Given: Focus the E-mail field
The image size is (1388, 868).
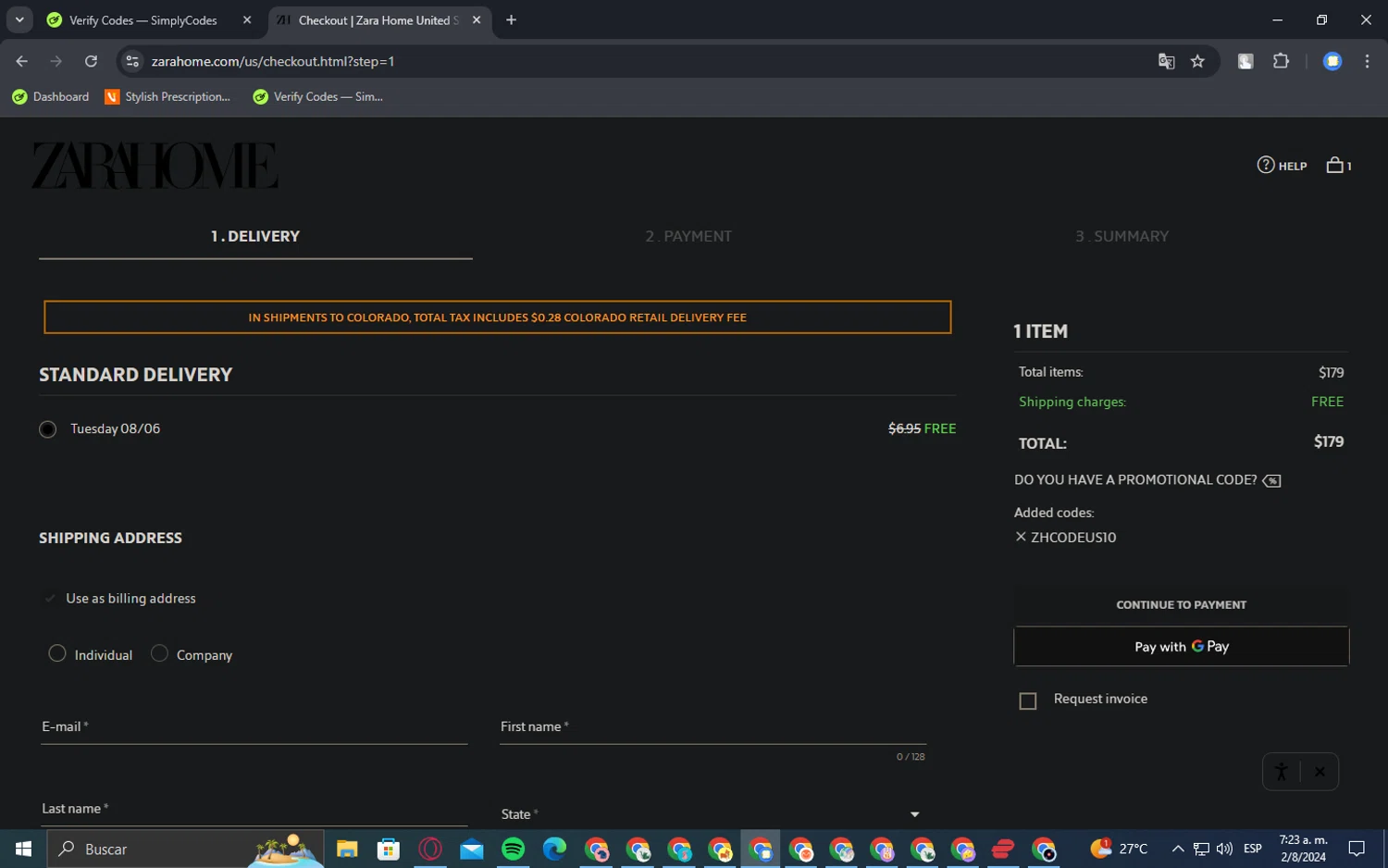Looking at the screenshot, I should [254, 726].
